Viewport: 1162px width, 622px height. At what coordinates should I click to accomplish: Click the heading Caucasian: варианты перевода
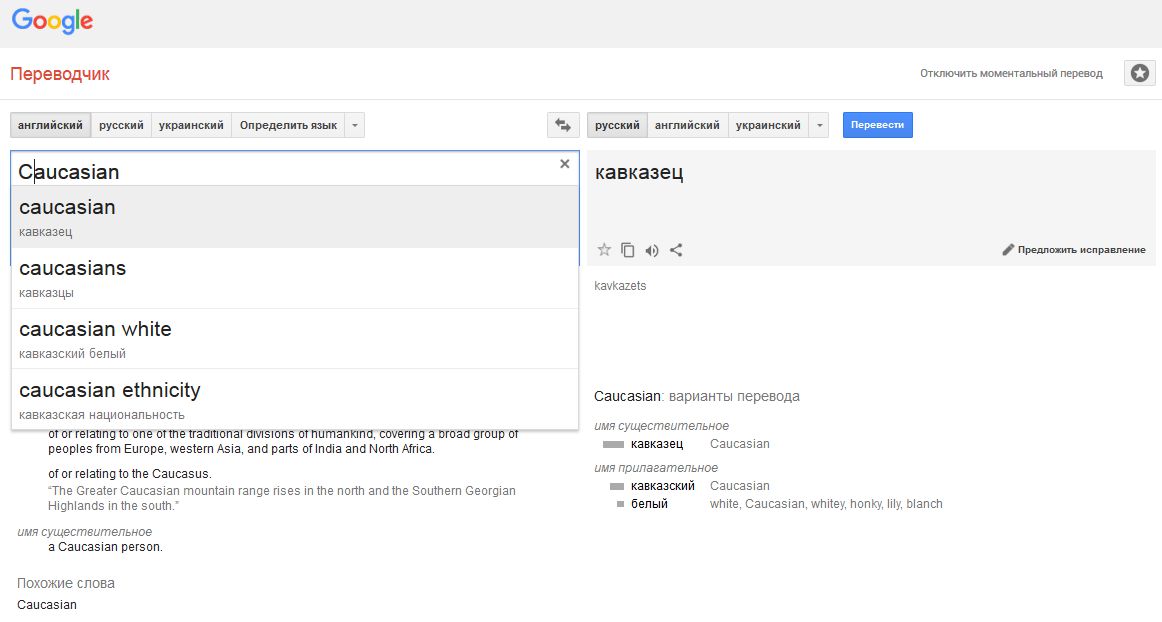click(697, 396)
